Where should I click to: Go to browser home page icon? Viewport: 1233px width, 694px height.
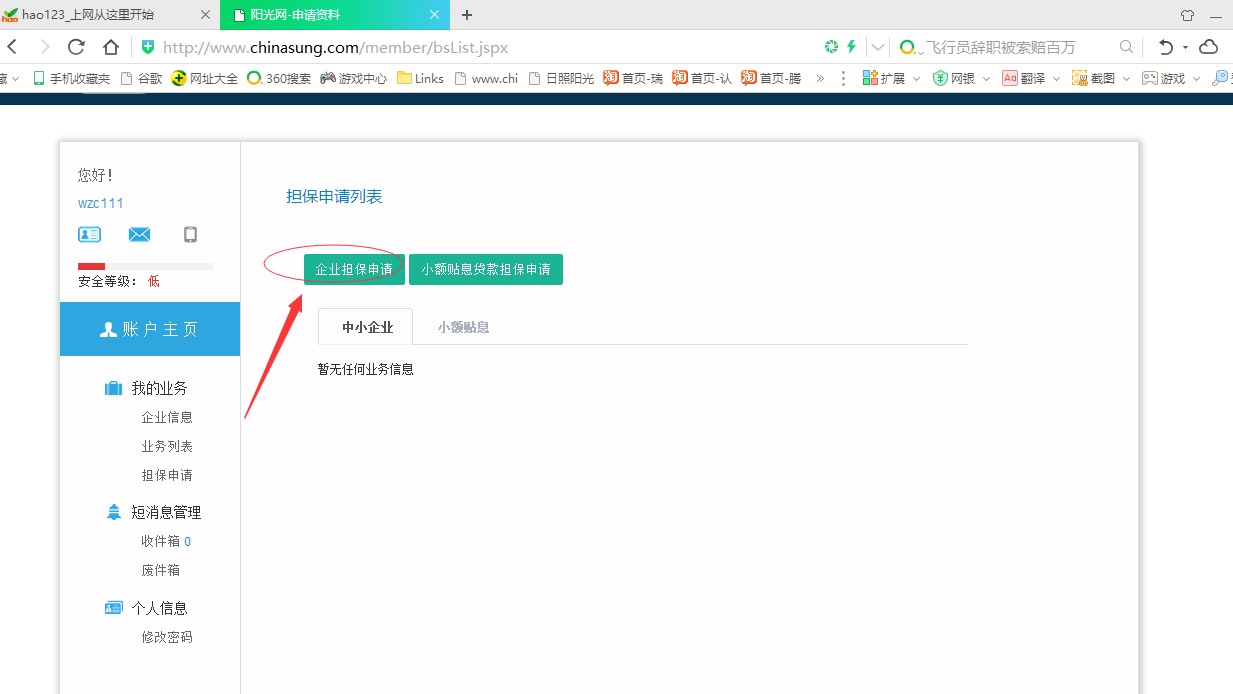coord(111,47)
